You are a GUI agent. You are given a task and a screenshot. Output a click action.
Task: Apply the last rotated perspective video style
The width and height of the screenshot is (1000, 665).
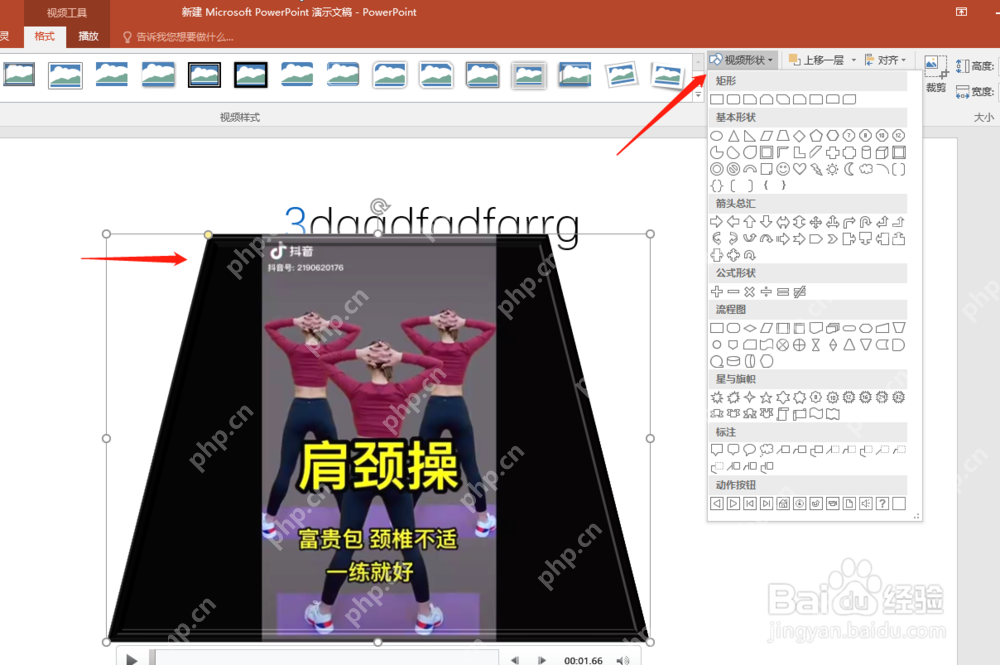pyautogui.click(x=666, y=75)
